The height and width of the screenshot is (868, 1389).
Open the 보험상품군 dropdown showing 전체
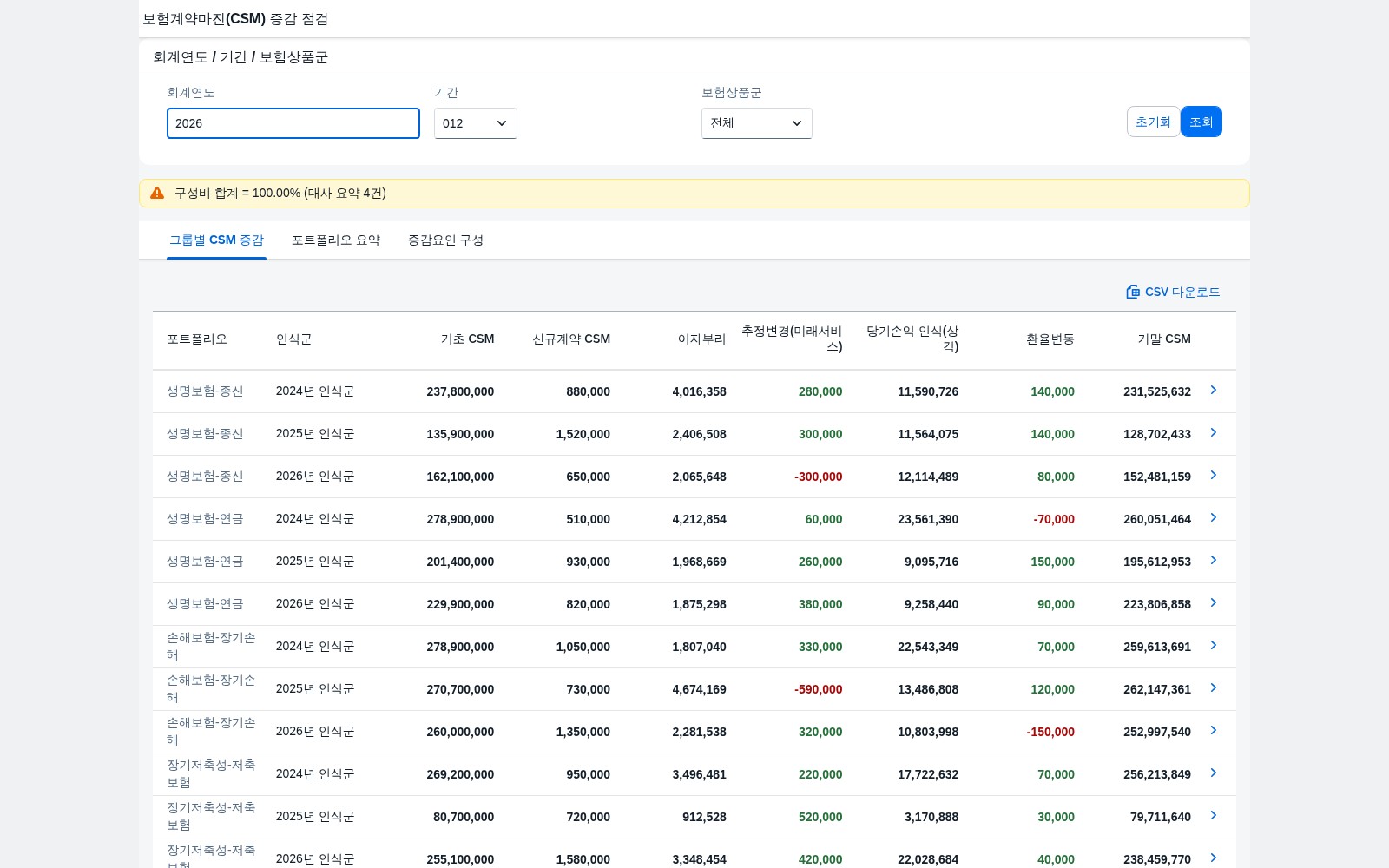pos(757,123)
